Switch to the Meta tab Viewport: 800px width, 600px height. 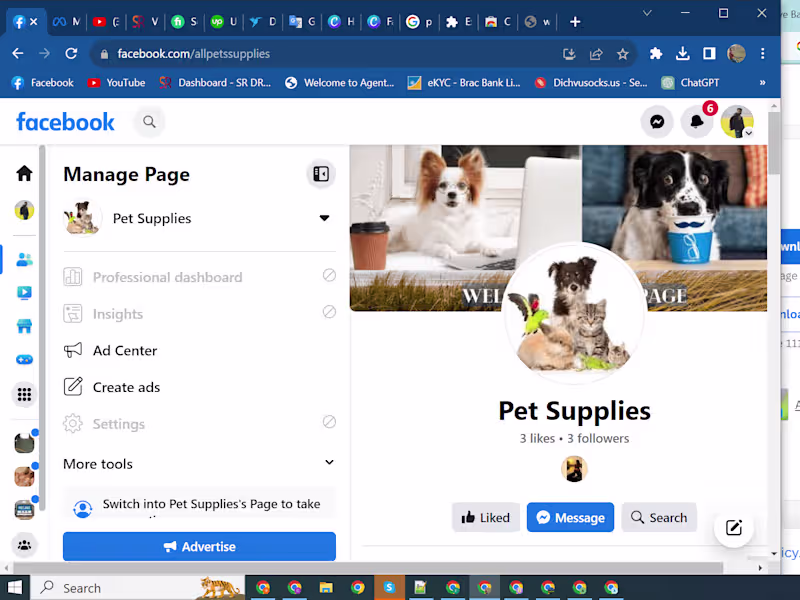(67, 21)
